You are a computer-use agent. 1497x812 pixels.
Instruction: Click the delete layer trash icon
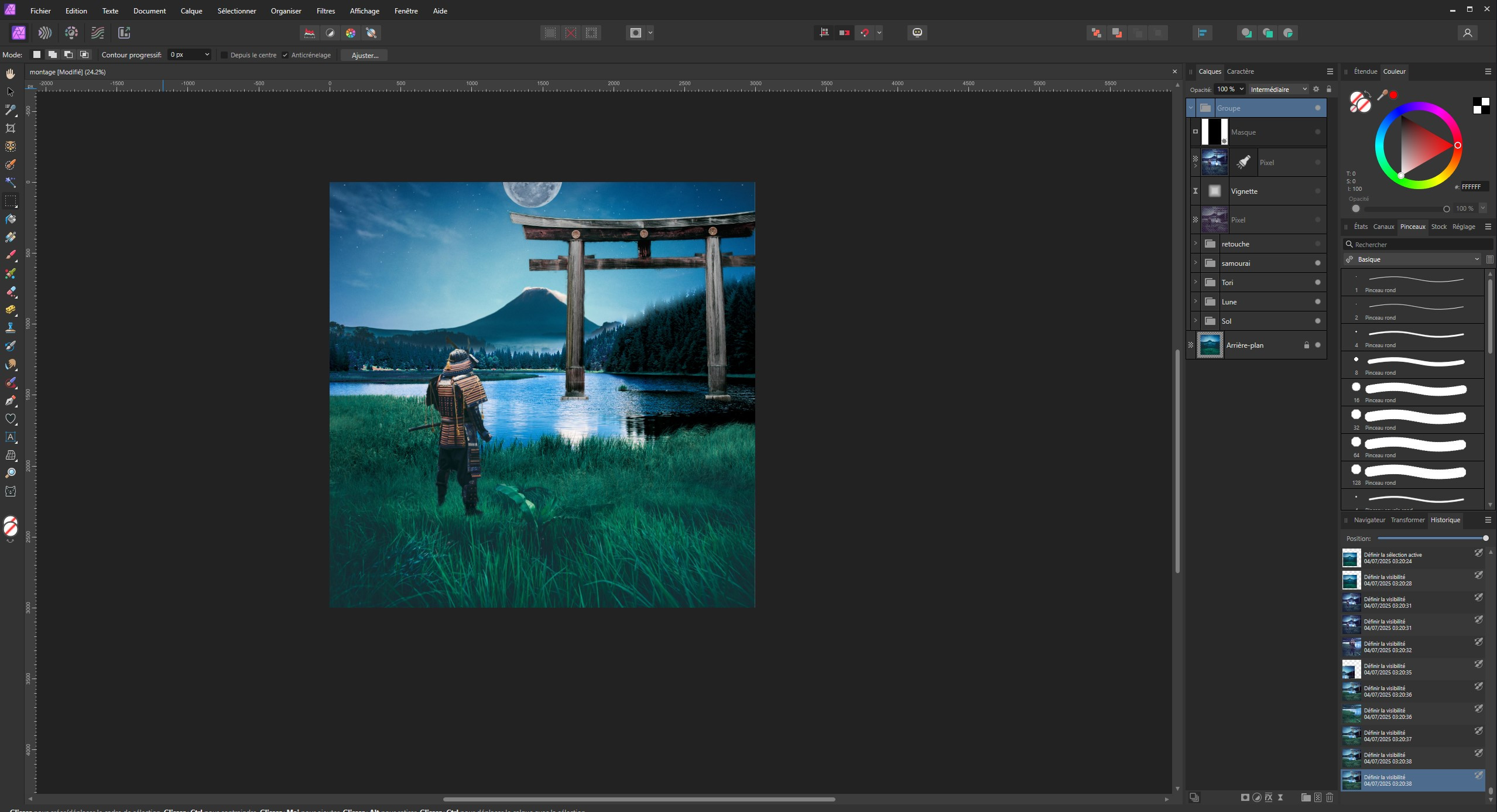tap(1330, 797)
